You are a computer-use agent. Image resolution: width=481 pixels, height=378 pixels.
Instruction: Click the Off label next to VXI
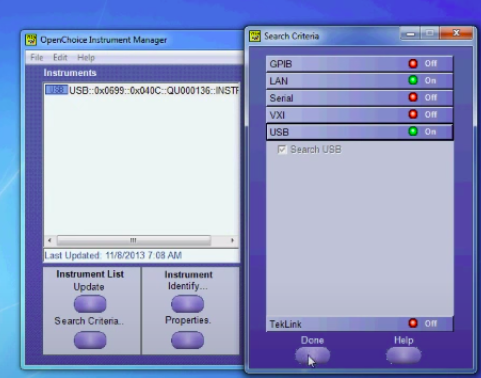(x=430, y=114)
